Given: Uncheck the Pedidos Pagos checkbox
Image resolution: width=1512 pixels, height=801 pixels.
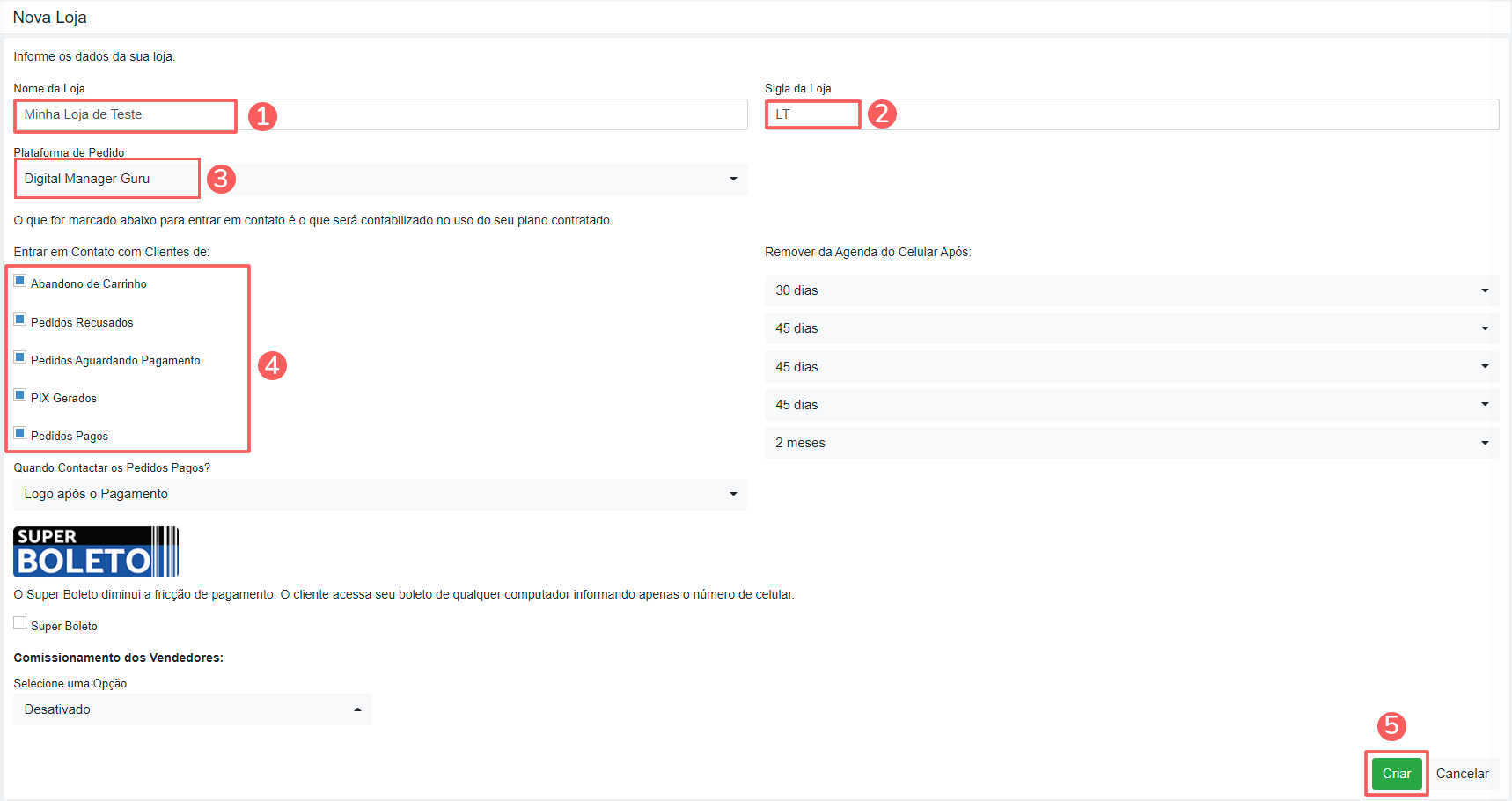Looking at the screenshot, I should click(x=20, y=433).
